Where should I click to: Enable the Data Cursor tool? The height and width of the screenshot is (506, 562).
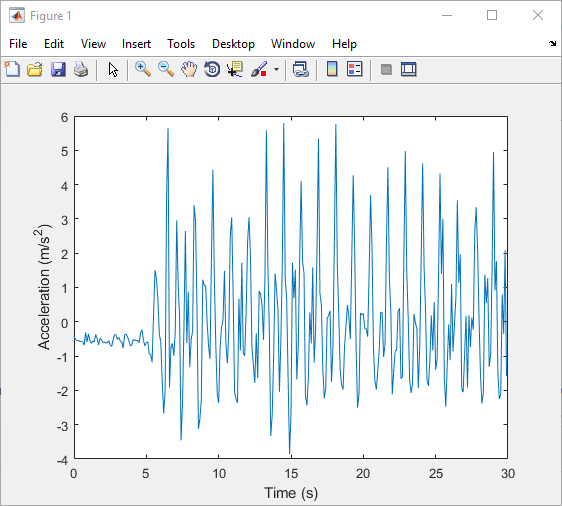235,69
